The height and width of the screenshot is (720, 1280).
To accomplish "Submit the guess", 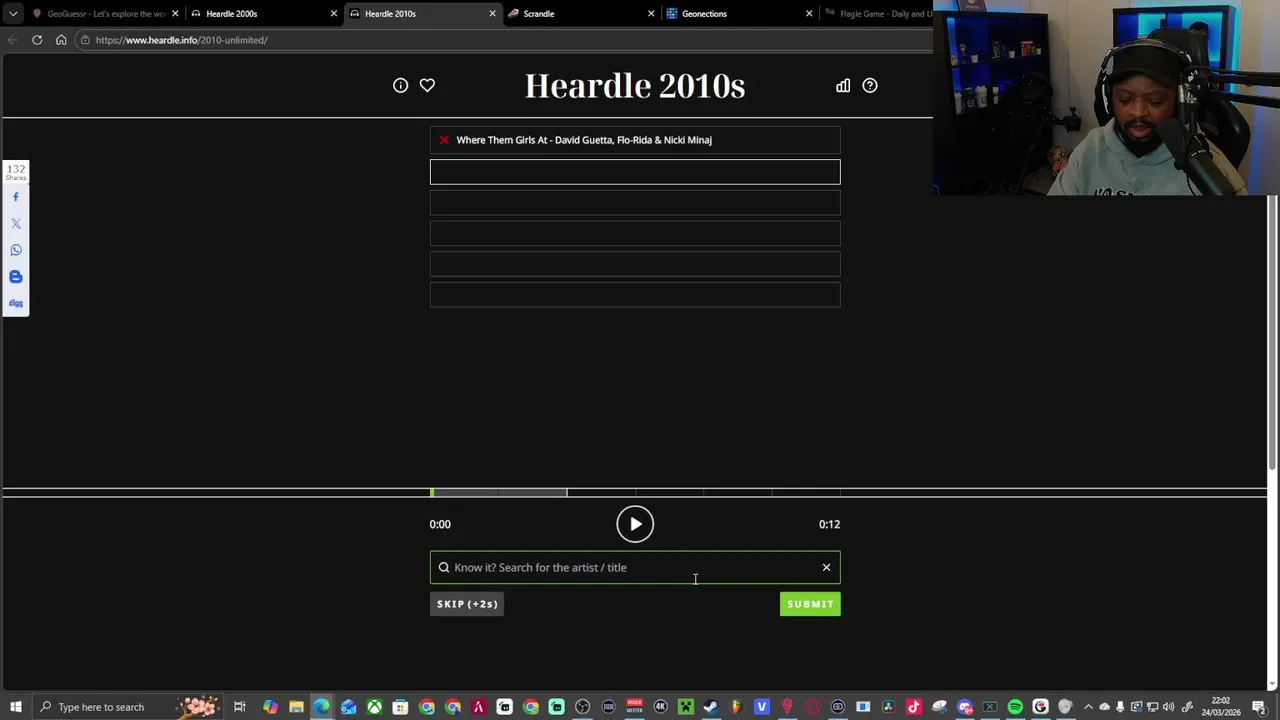I will tap(810, 604).
